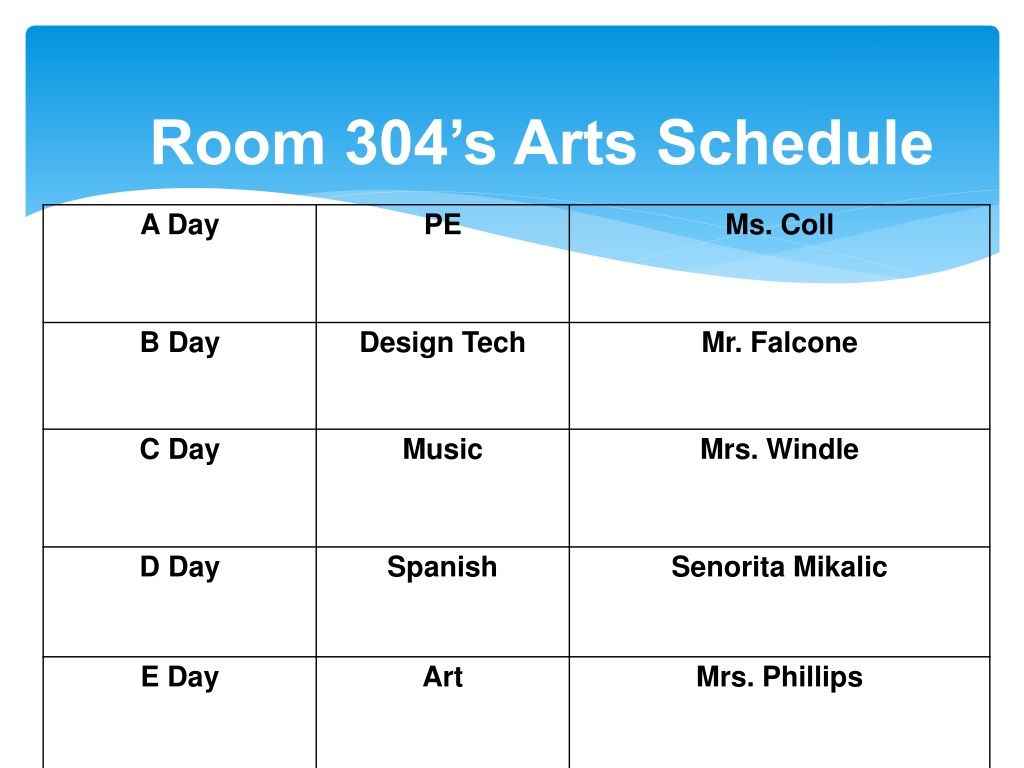This screenshot has width=1024, height=768.
Task: Click the 'A Day' table cell
Action: coord(180,263)
